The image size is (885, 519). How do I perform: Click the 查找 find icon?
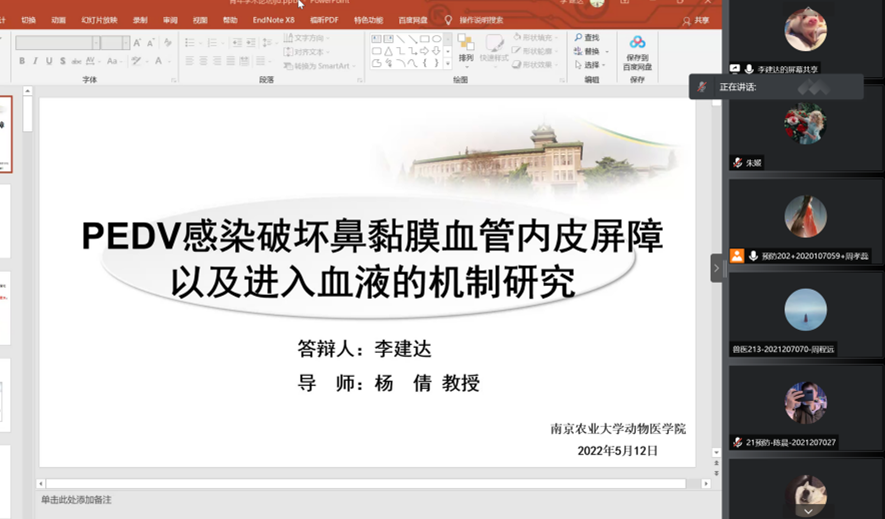click(x=580, y=38)
